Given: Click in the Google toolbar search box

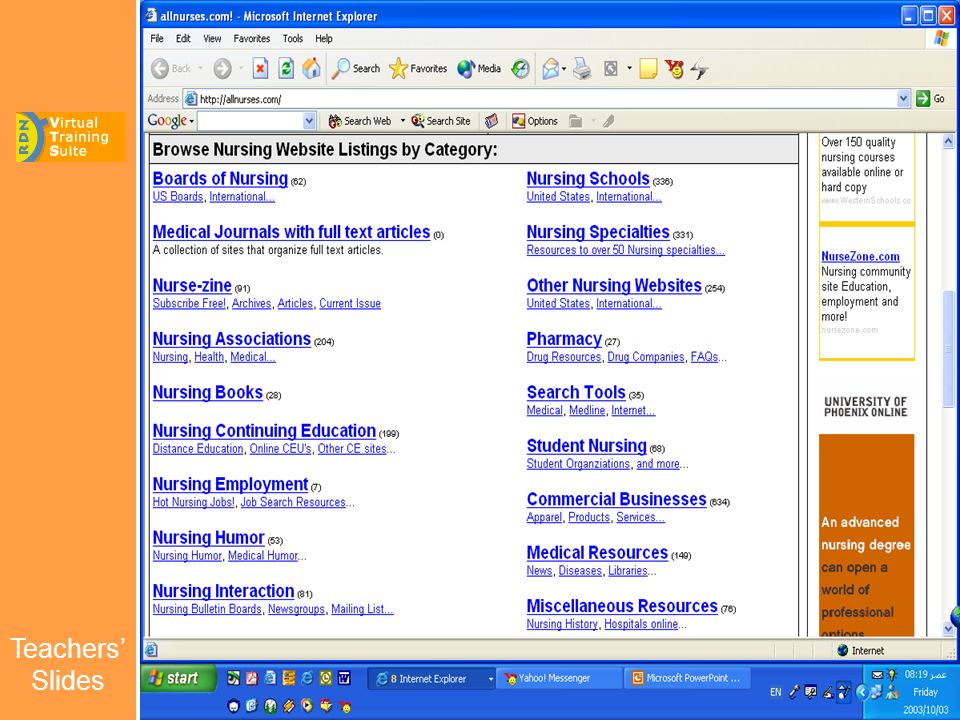Looking at the screenshot, I should (x=251, y=121).
